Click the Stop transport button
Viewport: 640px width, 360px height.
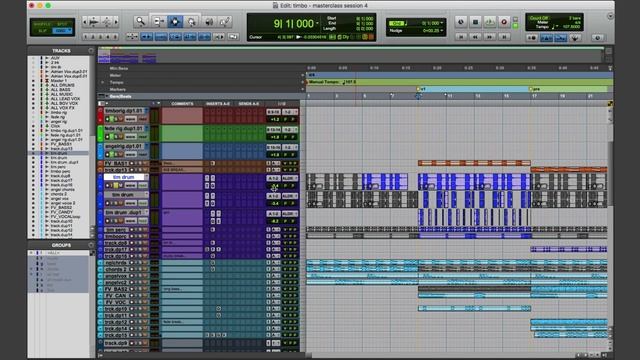(x=475, y=22)
